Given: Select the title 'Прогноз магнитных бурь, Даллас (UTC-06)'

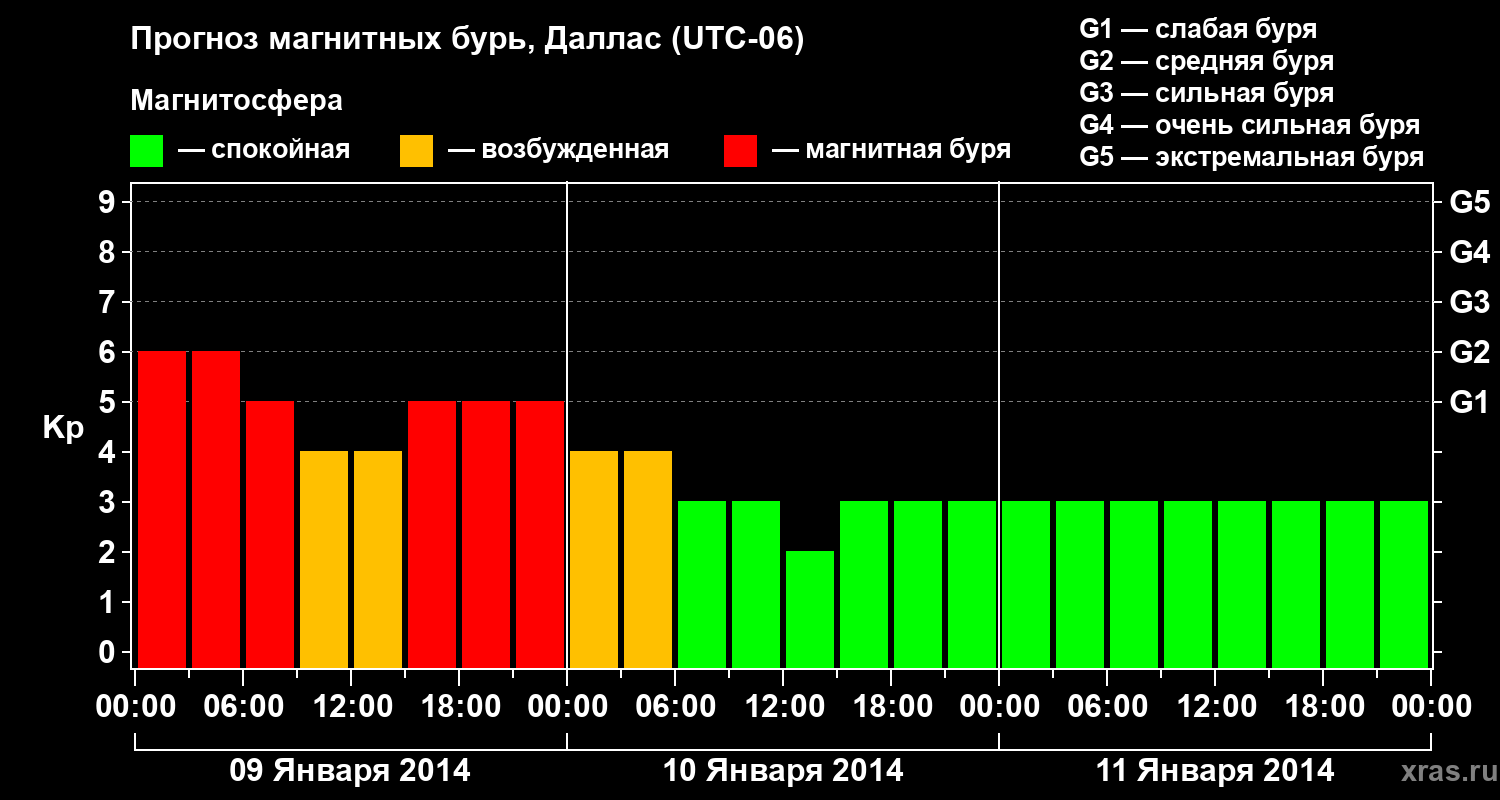Looking at the screenshot, I should coord(467,41).
